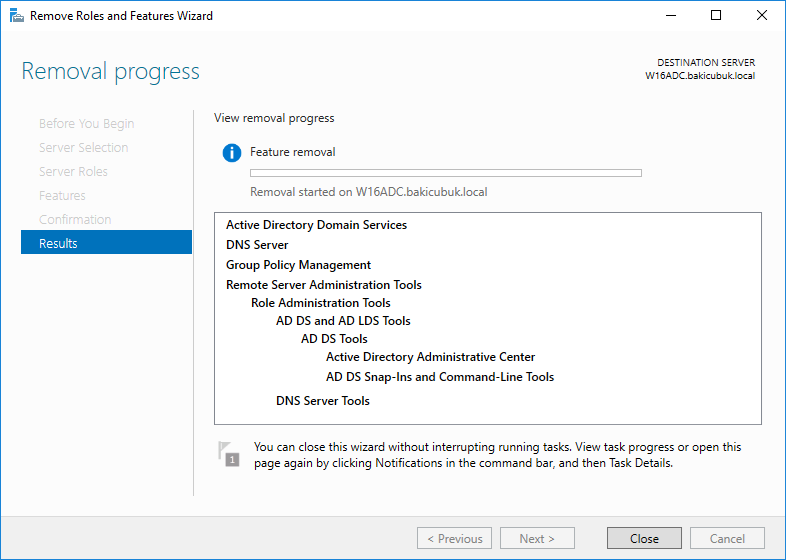This screenshot has height=560, width=786.
Task: Click Group Policy Management list item
Action: (298, 265)
